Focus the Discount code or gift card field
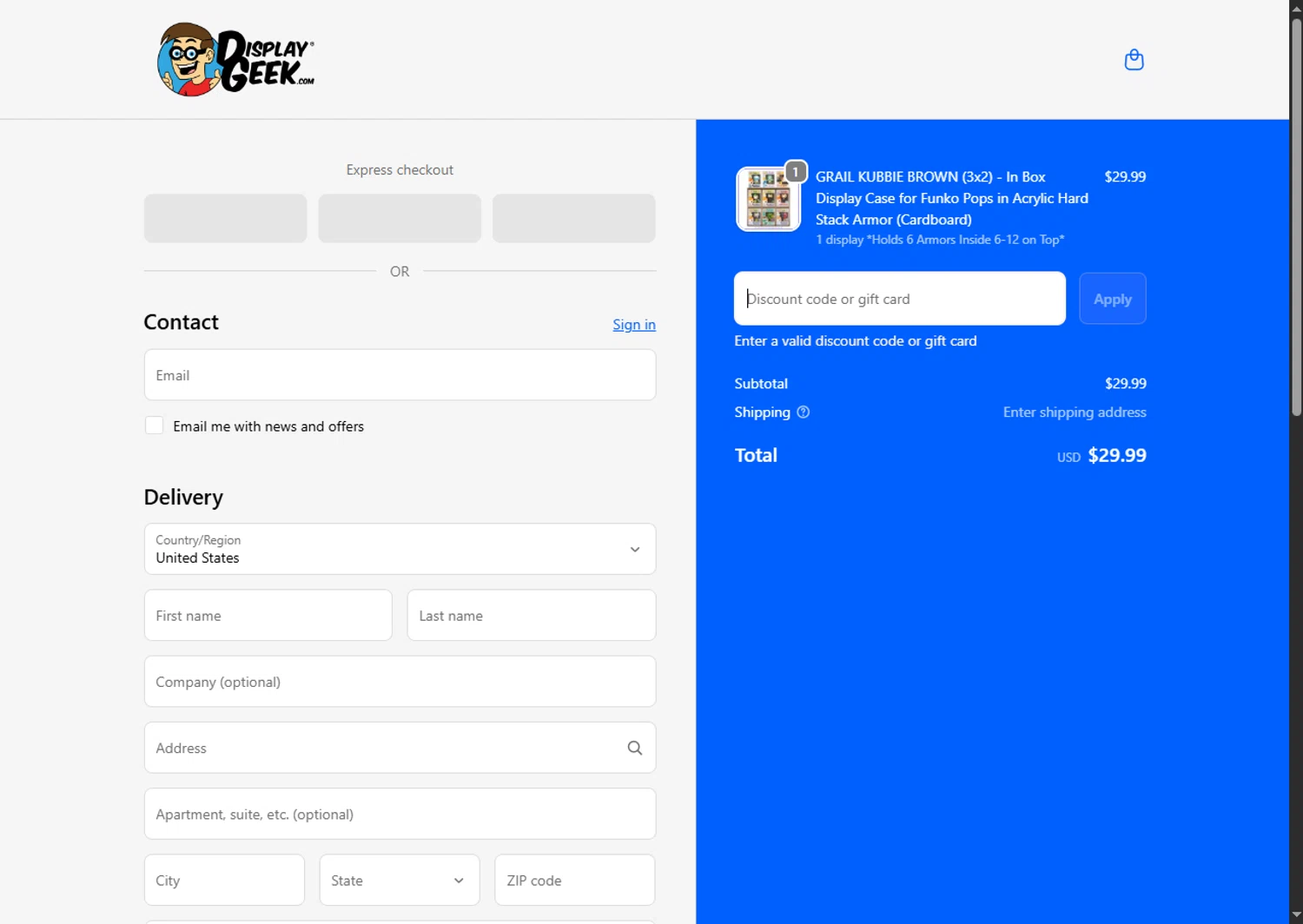This screenshot has height=924, width=1303. tap(900, 299)
